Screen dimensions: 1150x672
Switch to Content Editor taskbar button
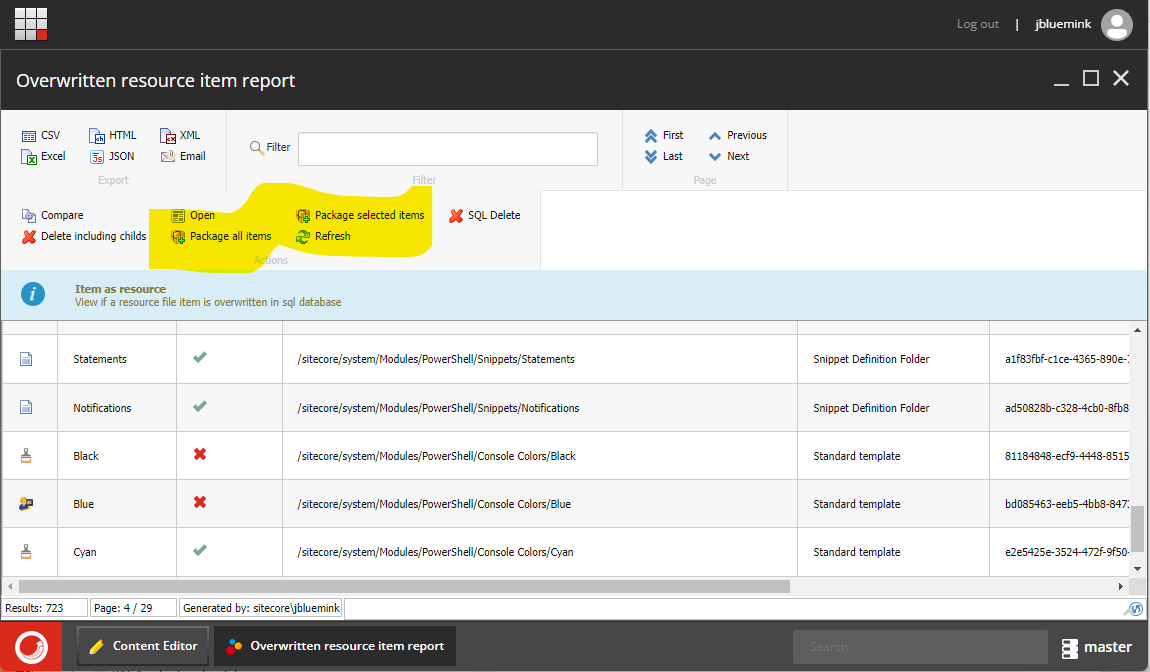click(x=143, y=646)
